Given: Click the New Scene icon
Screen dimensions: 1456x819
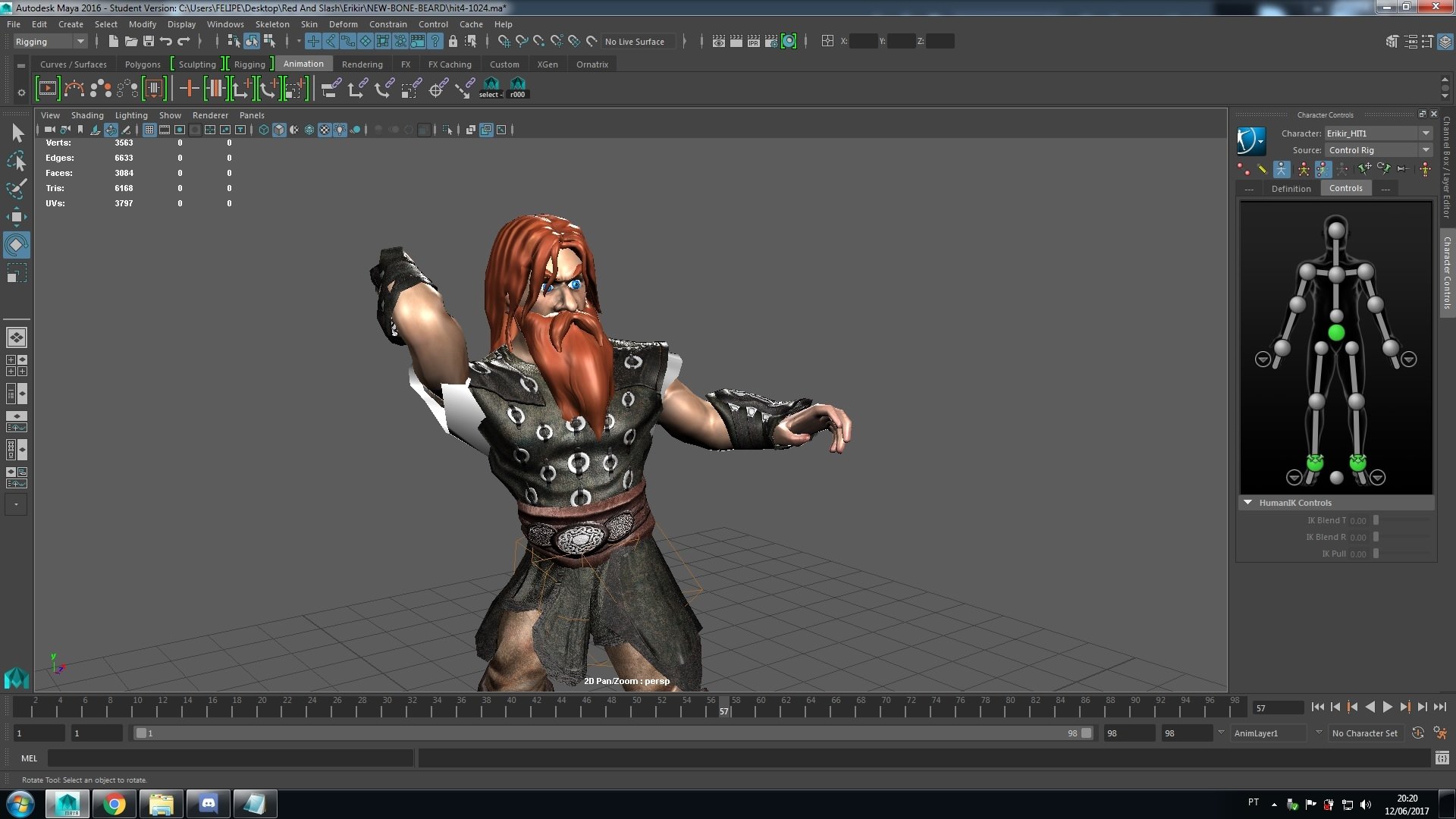Looking at the screenshot, I should pyautogui.click(x=113, y=41).
